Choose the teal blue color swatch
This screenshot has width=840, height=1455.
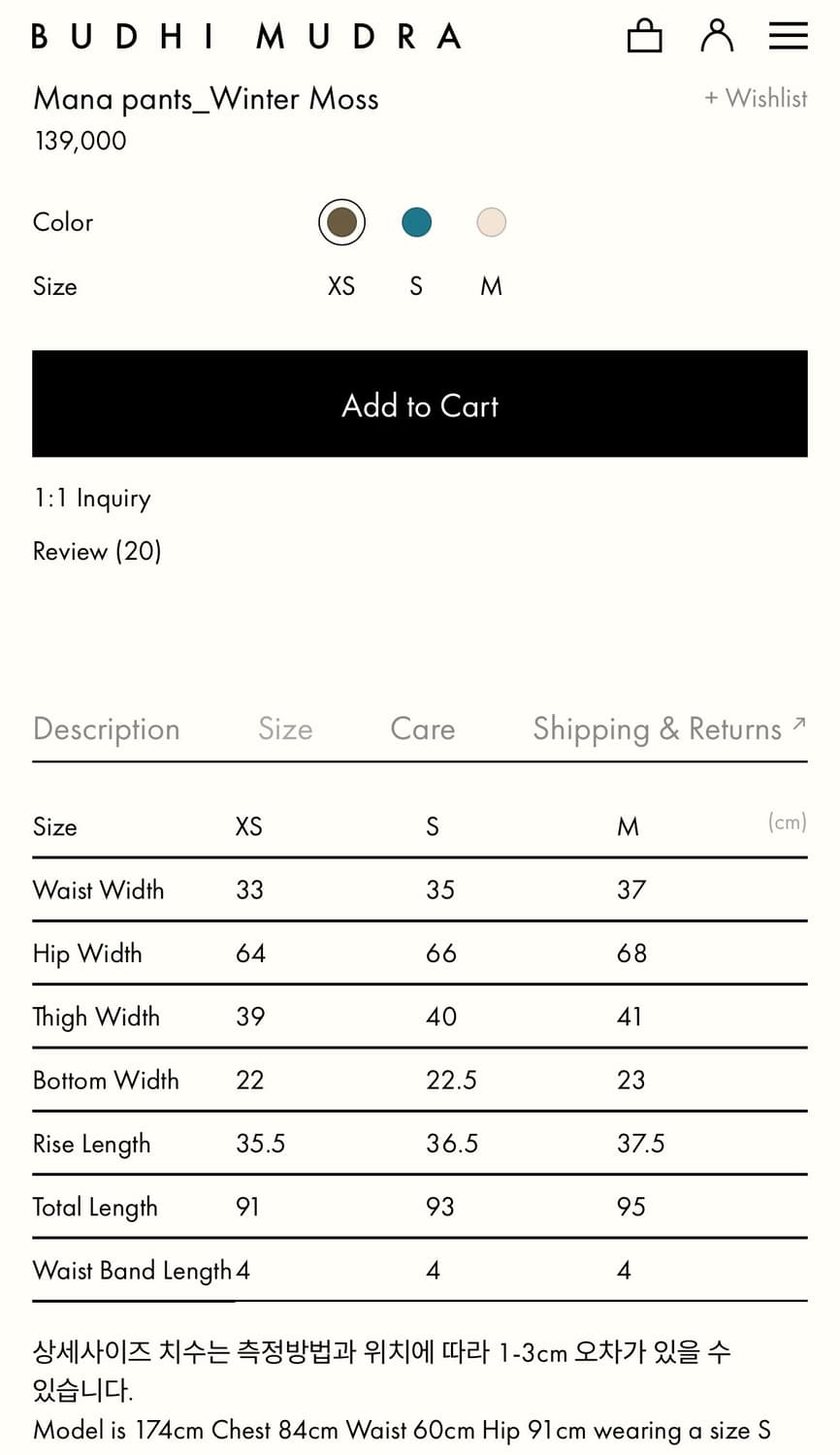[x=416, y=222]
